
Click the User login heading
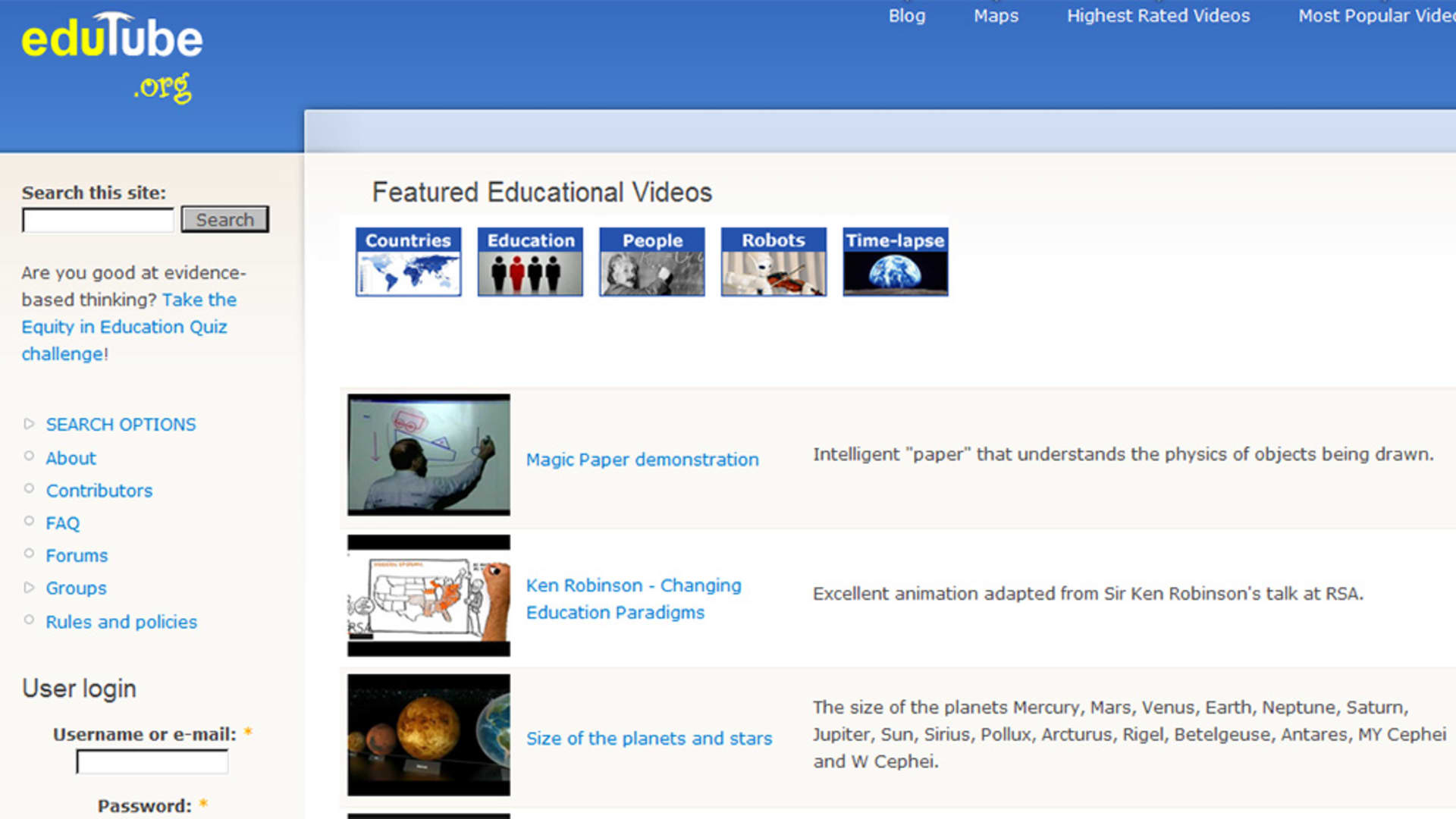[79, 689]
